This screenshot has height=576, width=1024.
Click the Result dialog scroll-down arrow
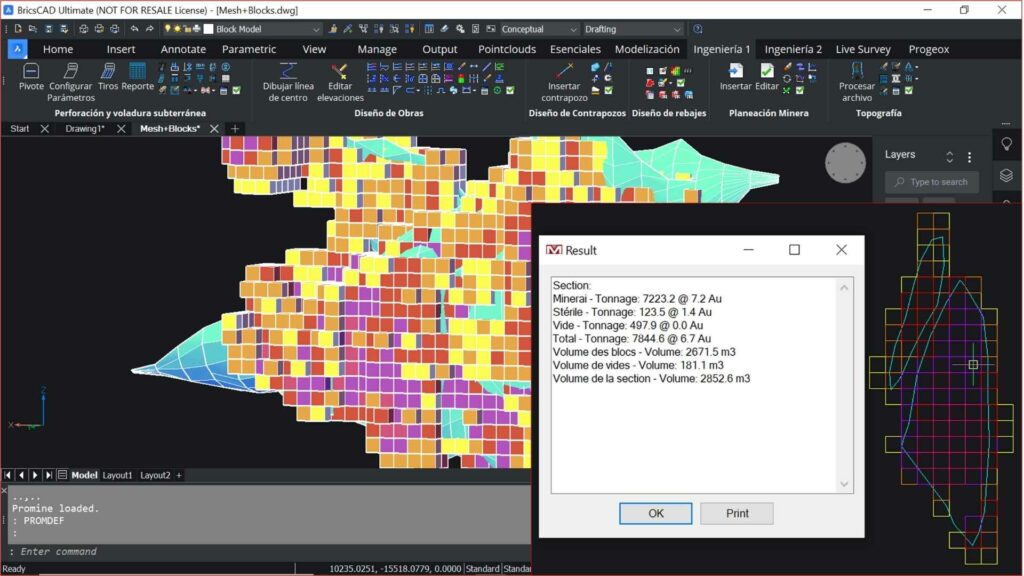pyautogui.click(x=844, y=484)
